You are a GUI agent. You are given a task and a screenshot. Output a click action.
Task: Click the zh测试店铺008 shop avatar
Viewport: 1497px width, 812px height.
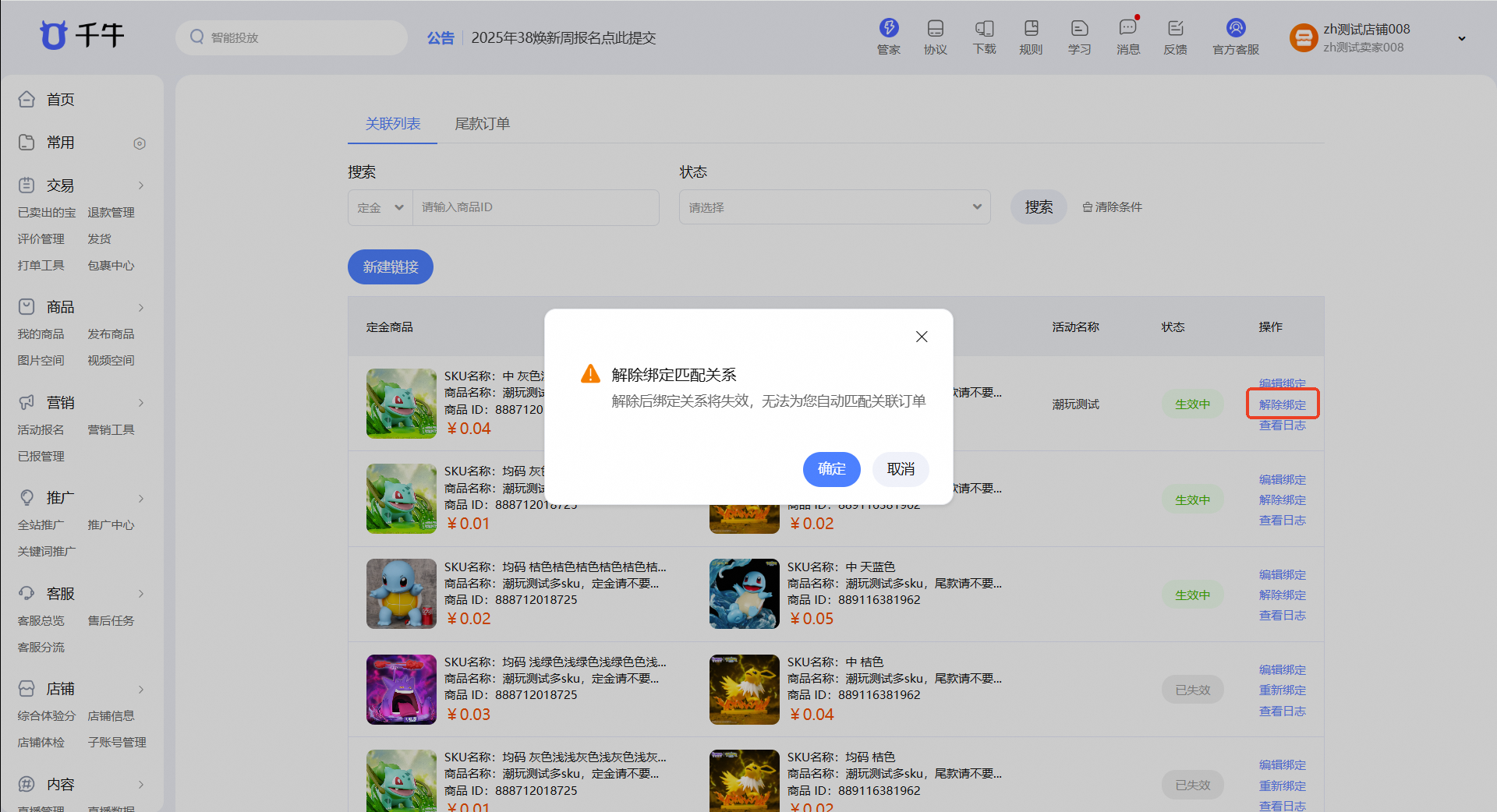pos(1303,37)
